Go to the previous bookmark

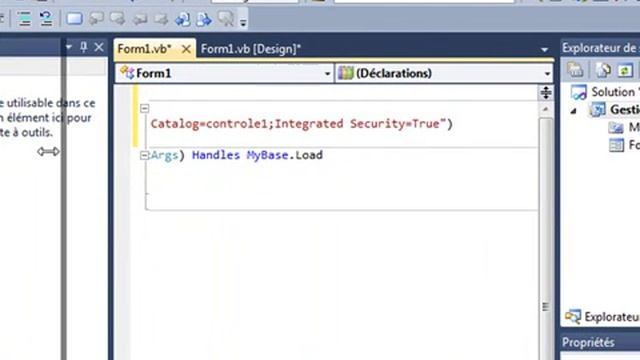[96, 18]
